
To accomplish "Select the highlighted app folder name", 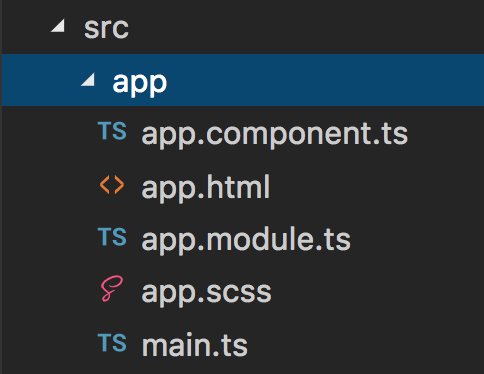I will coord(140,83).
